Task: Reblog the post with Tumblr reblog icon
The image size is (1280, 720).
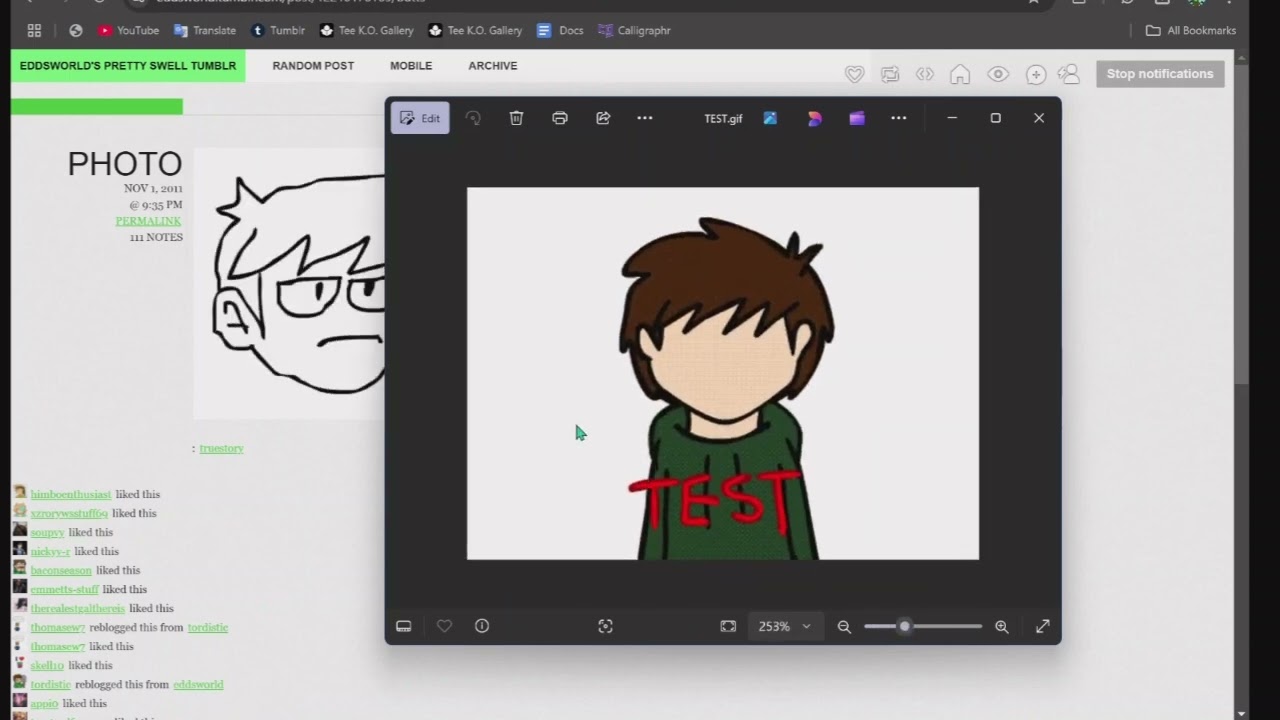Action: (890, 74)
